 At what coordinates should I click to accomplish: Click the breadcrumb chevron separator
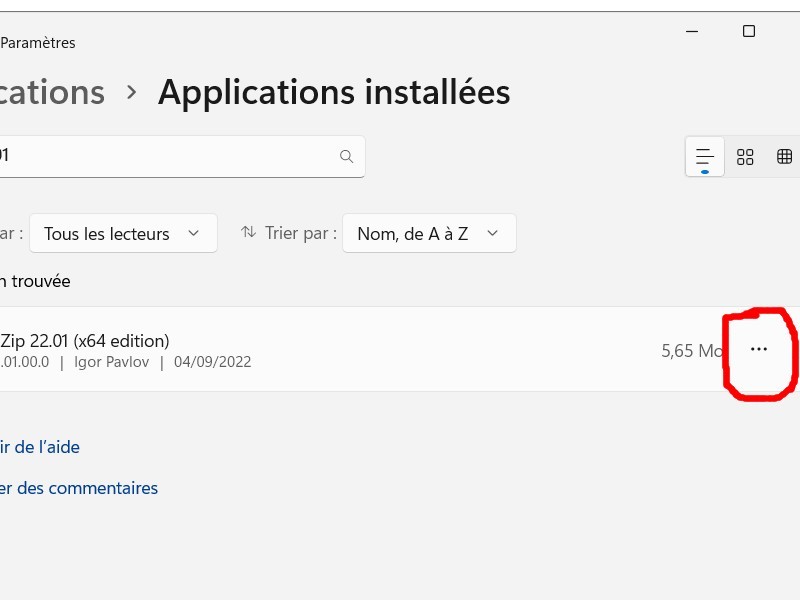click(132, 93)
